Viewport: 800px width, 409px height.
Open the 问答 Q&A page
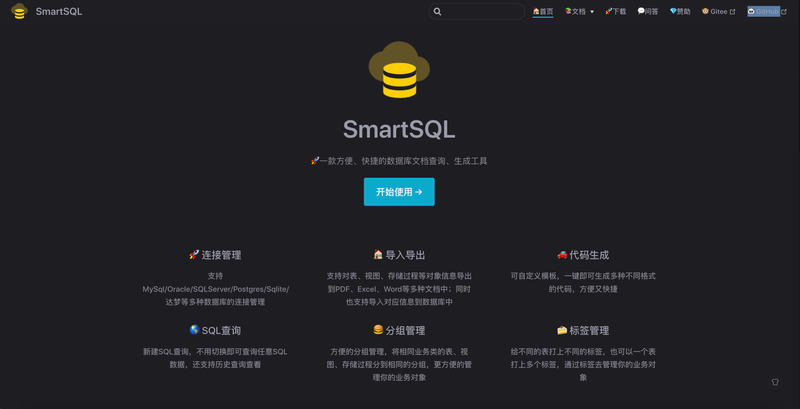pyautogui.click(x=647, y=11)
